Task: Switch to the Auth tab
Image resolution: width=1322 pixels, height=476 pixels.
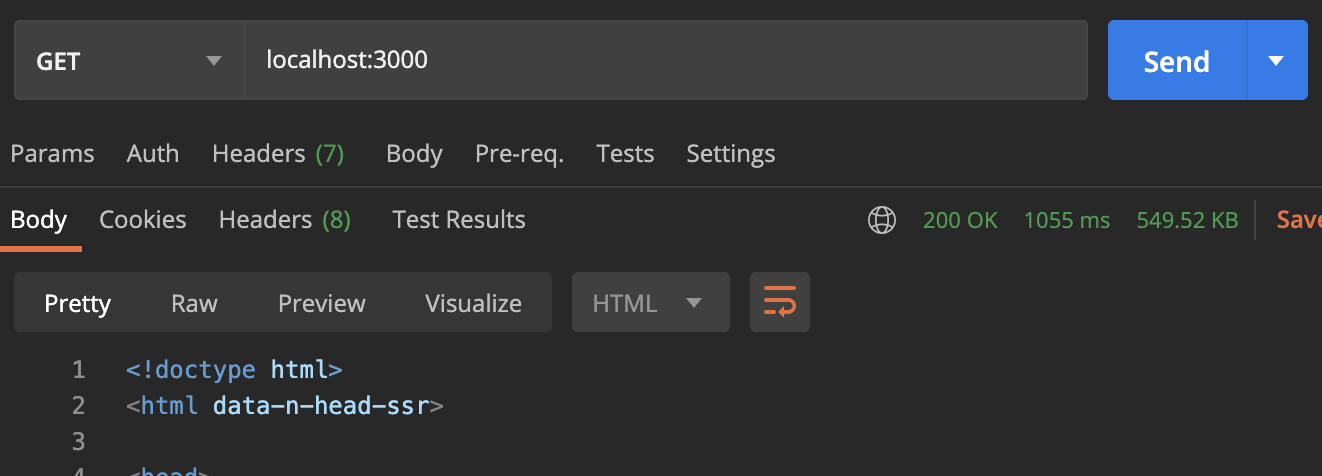Action: 153,154
